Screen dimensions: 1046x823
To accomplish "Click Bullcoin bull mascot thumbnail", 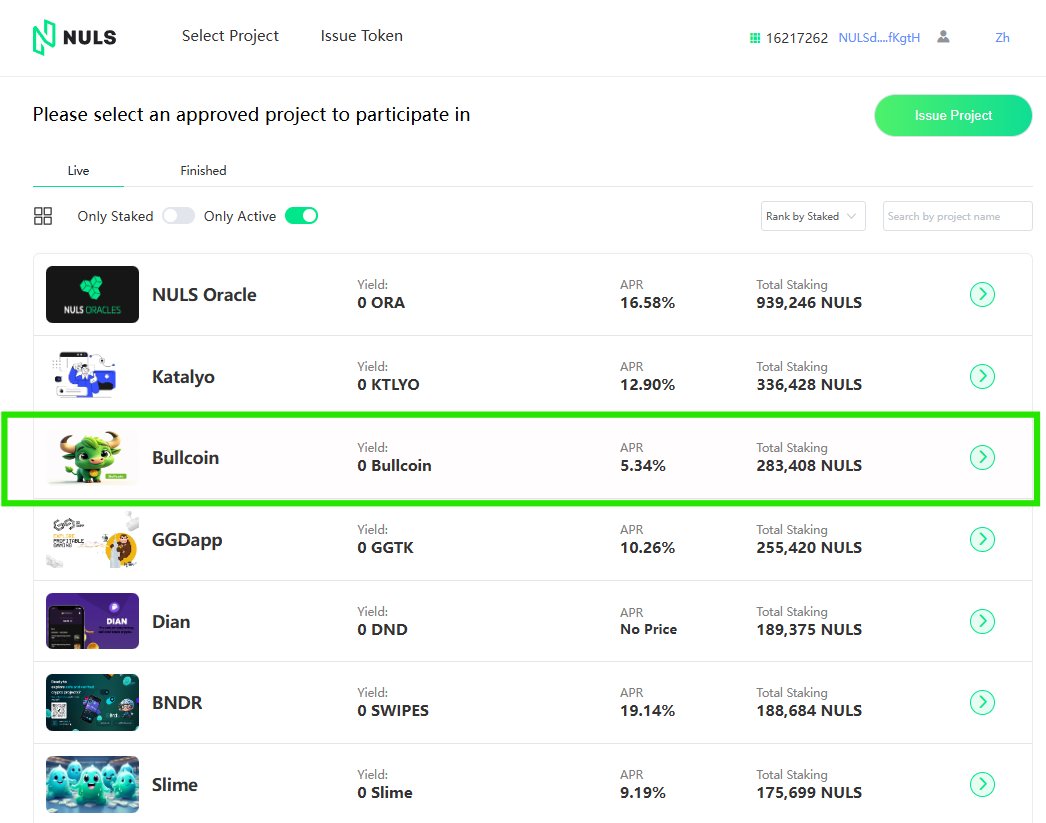I will coord(92,458).
